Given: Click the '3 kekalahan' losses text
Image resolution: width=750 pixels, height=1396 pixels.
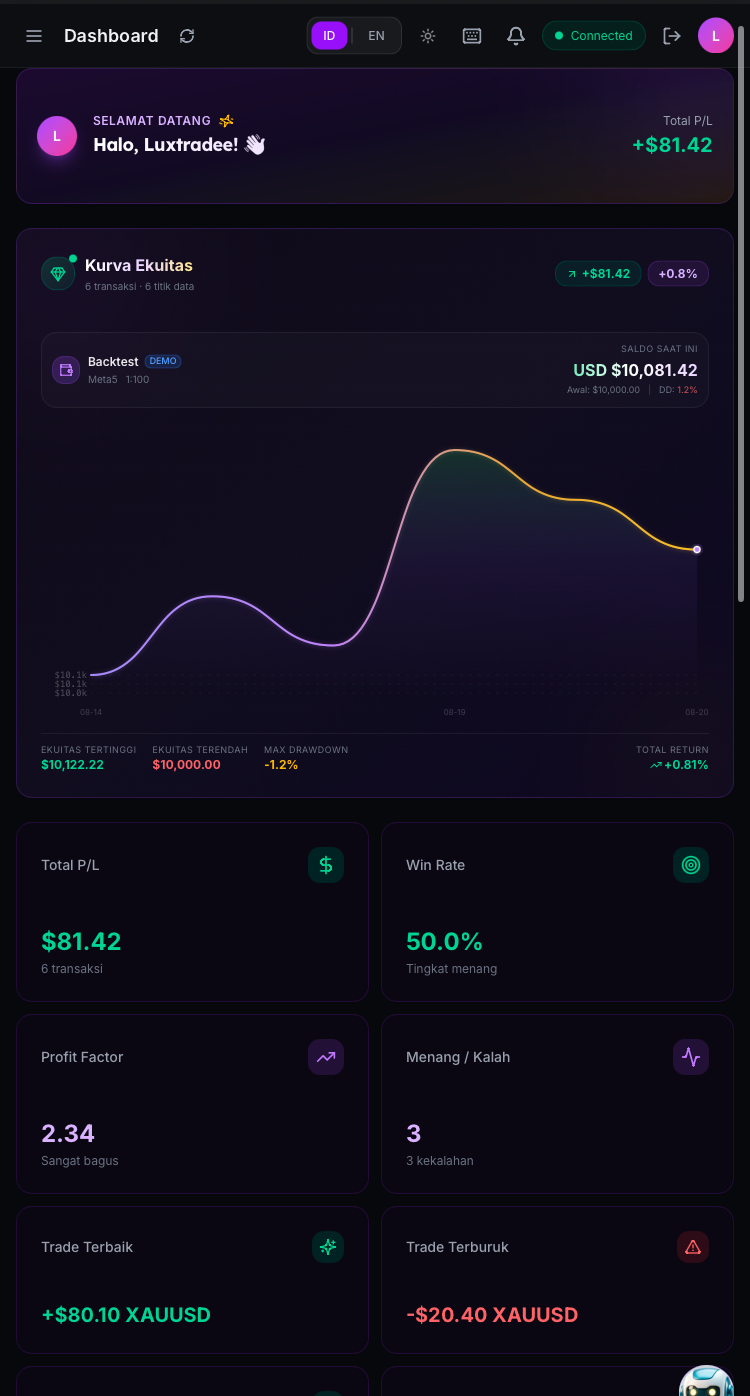Looking at the screenshot, I should point(440,1161).
